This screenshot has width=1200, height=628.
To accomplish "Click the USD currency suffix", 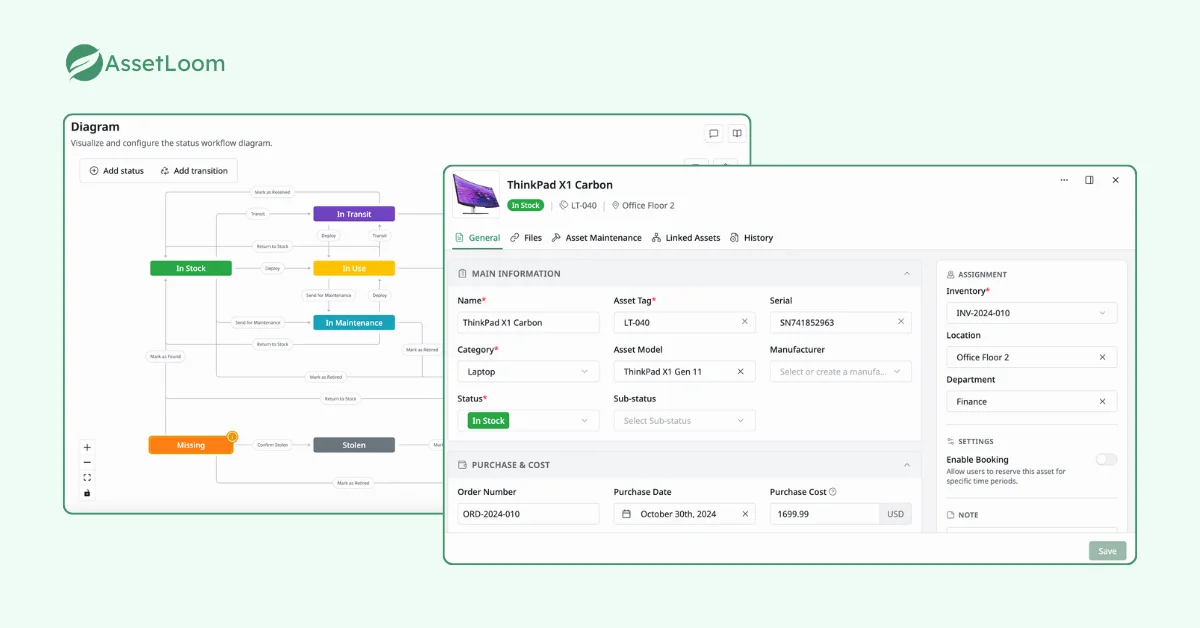I will coord(895,514).
